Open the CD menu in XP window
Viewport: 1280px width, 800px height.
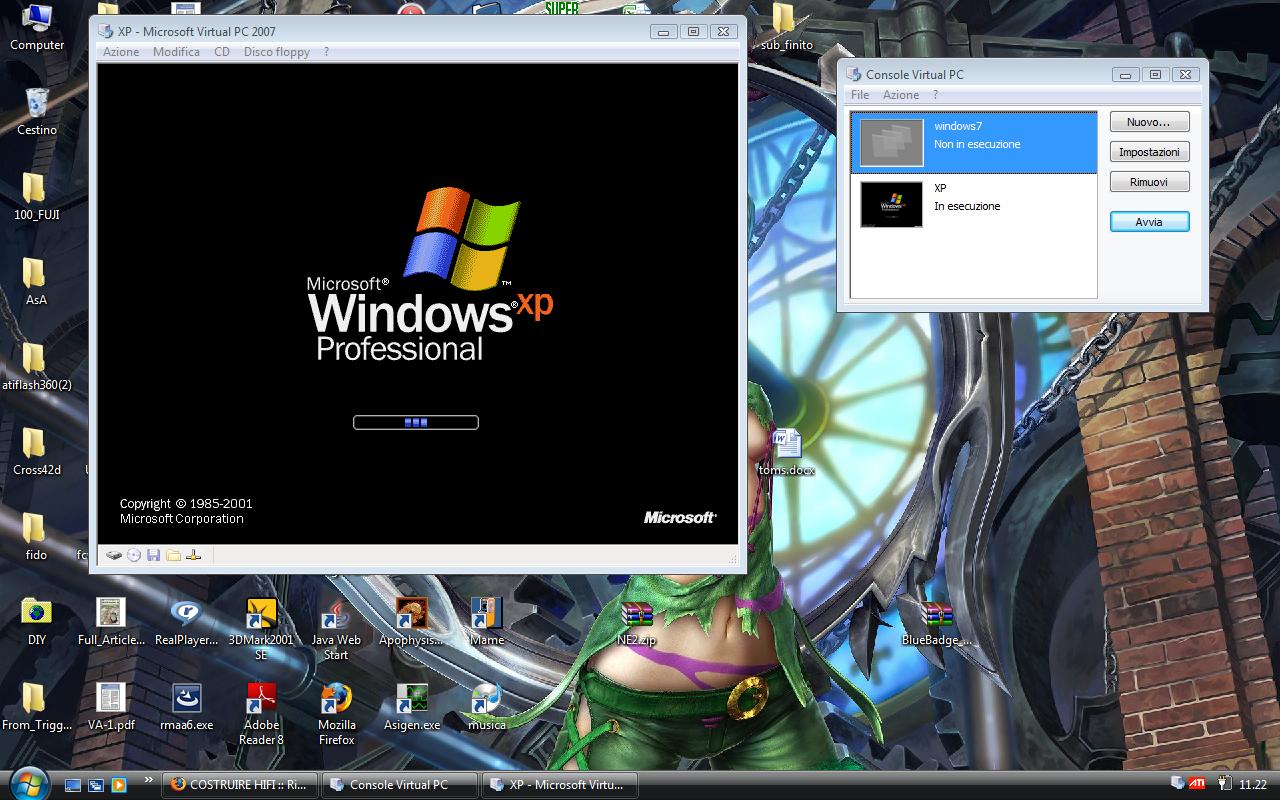[x=222, y=52]
